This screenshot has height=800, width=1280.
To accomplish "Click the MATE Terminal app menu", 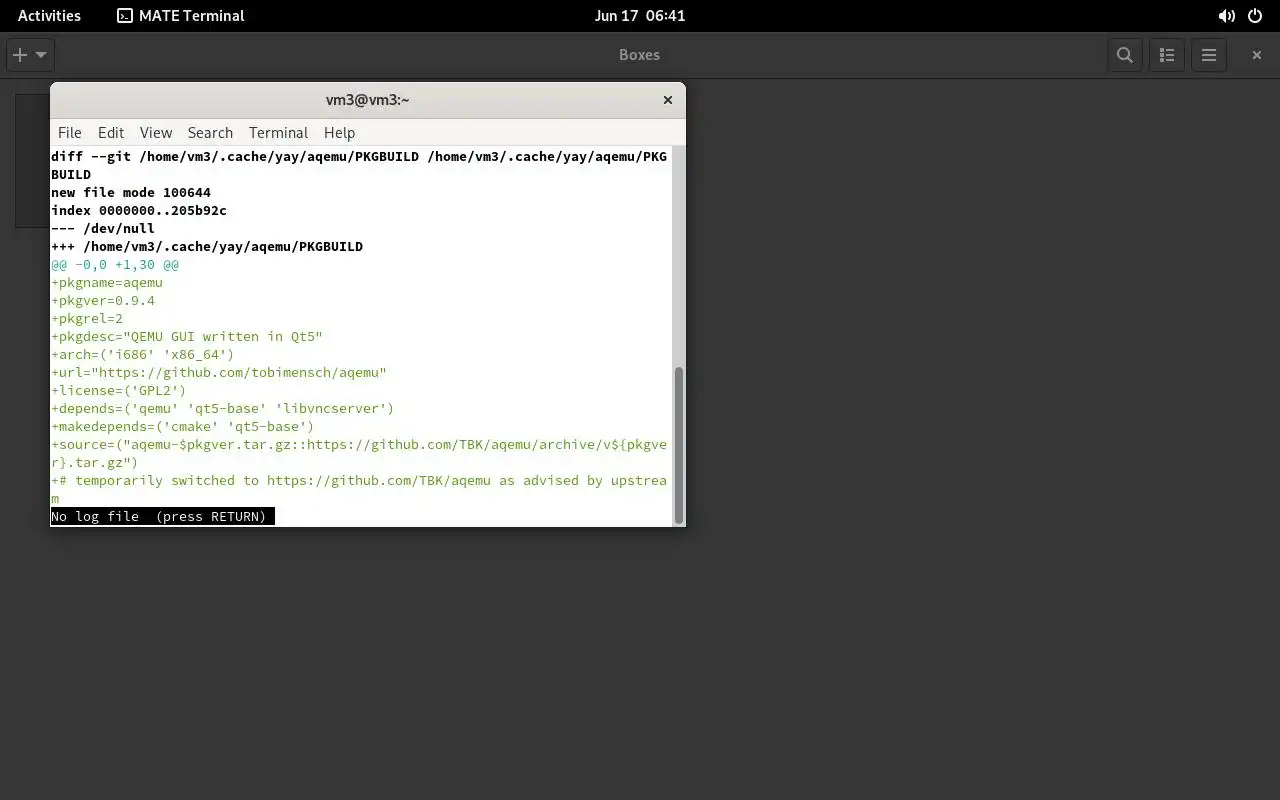I will click(181, 15).
